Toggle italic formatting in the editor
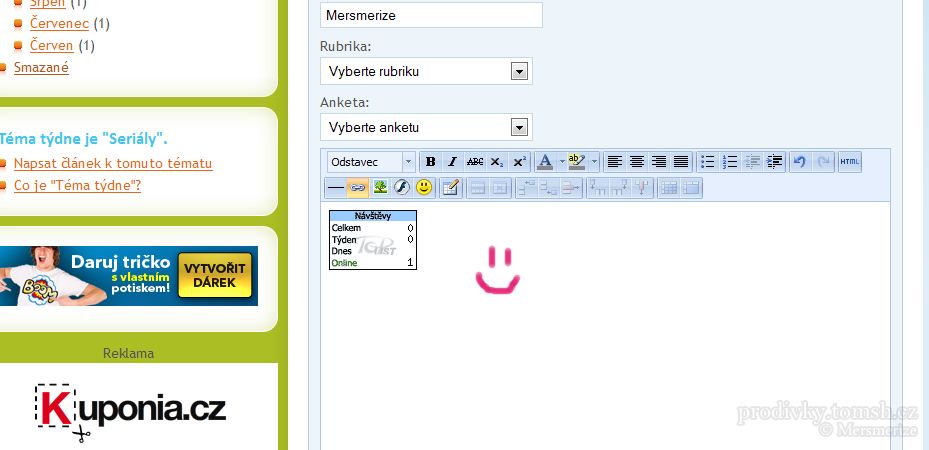Image resolution: width=929 pixels, height=450 pixels. pyautogui.click(x=453, y=162)
